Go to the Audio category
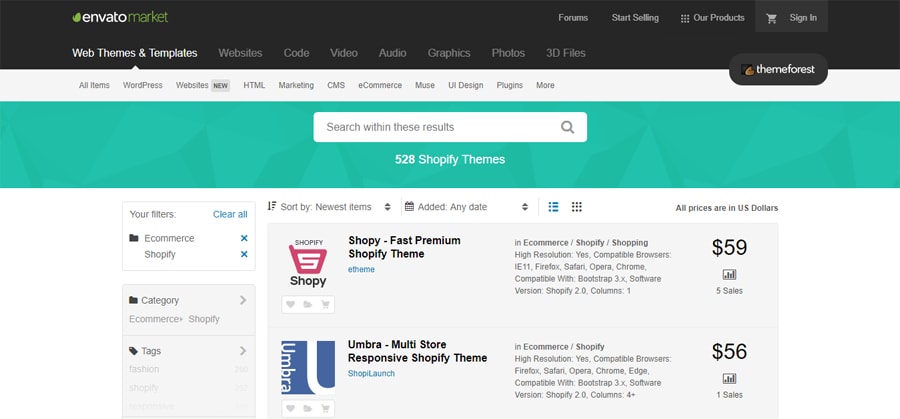This screenshot has width=900, height=419. pyautogui.click(x=393, y=53)
